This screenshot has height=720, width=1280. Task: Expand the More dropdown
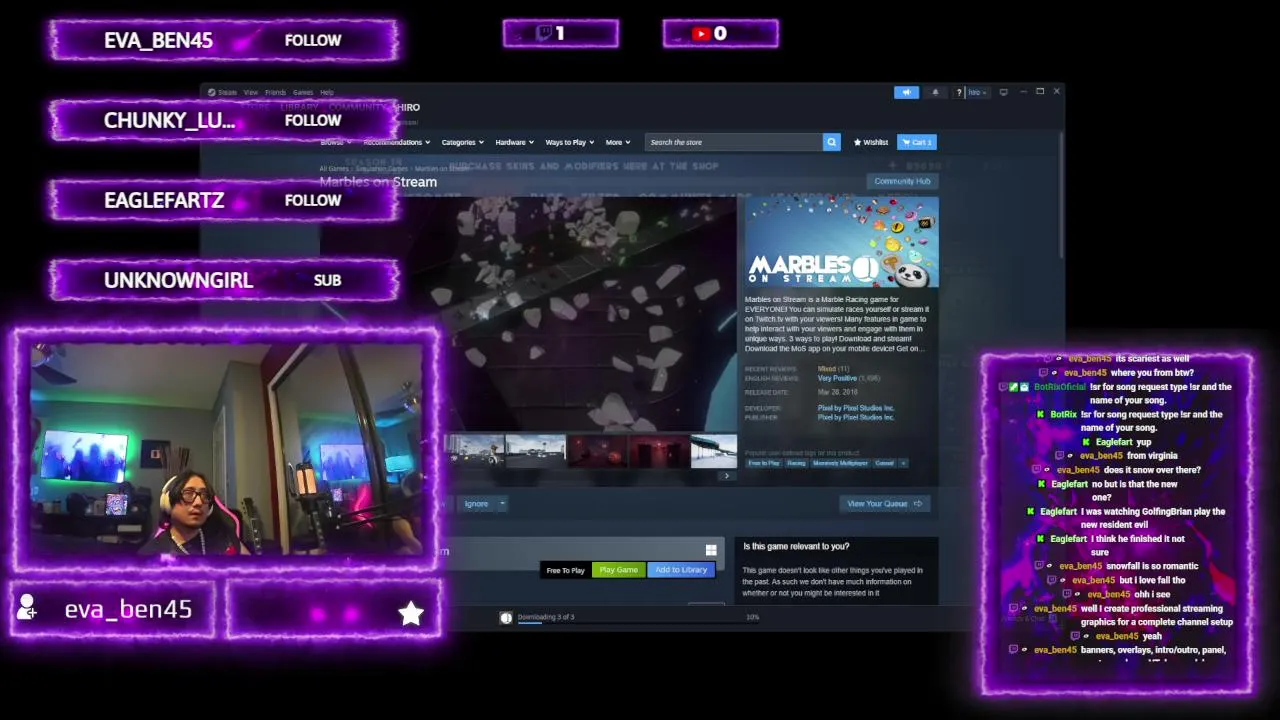pos(617,142)
